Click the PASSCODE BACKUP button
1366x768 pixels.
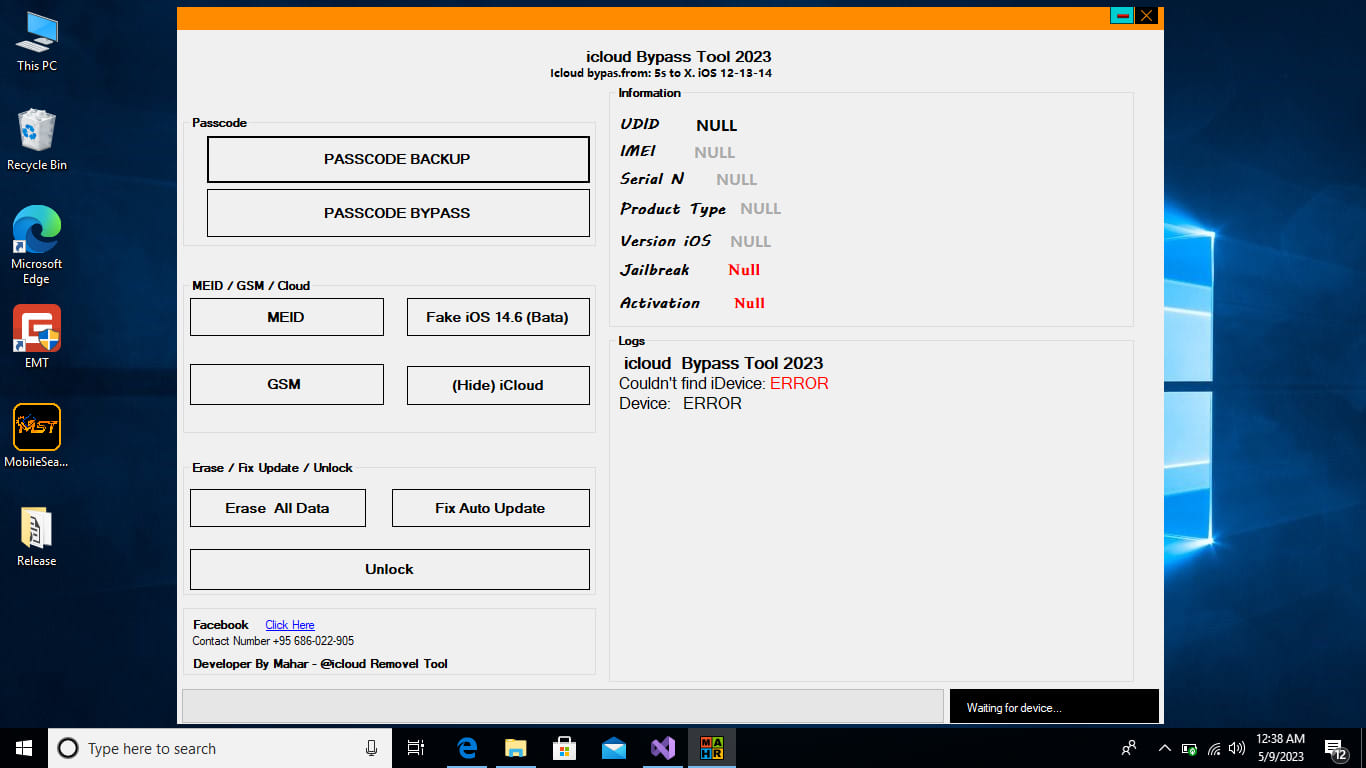[x=398, y=159]
